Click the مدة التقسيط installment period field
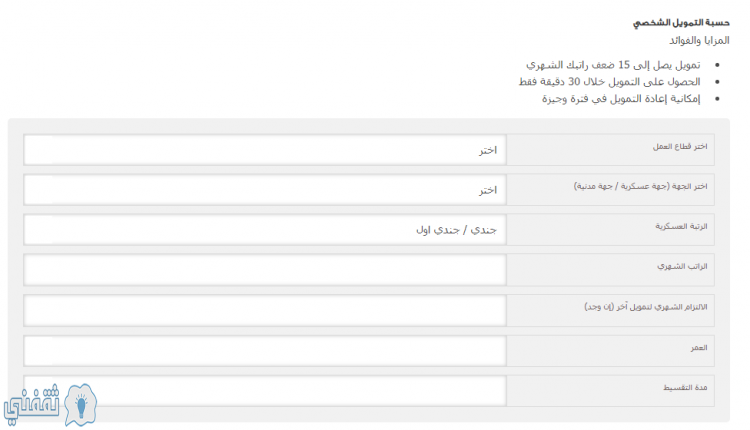 click(x=265, y=391)
